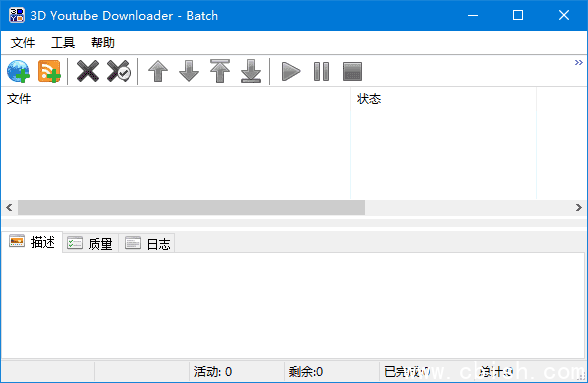Click the application icon in title bar
Screen dimensions: 588x383
(x=17, y=15)
